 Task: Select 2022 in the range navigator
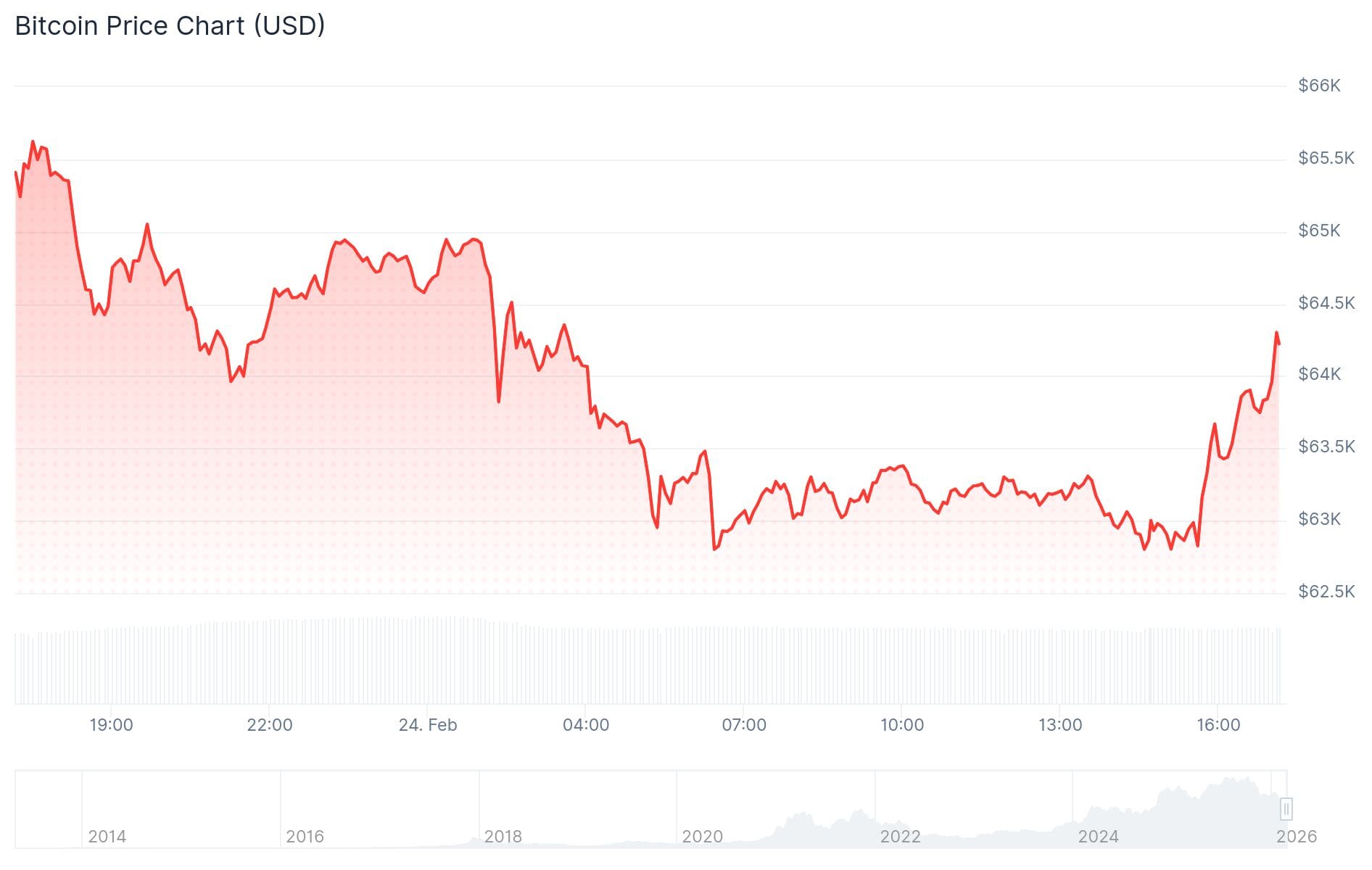(x=900, y=837)
